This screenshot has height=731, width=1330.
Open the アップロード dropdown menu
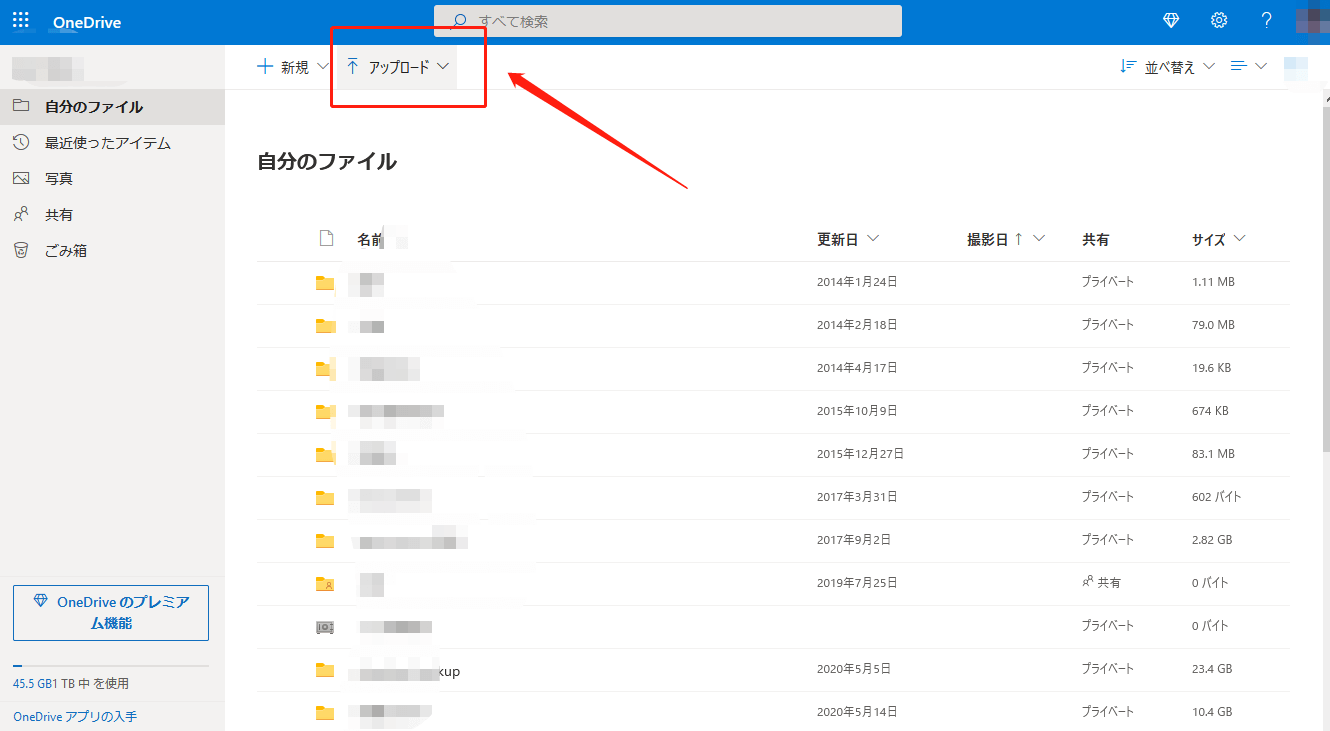pos(397,67)
